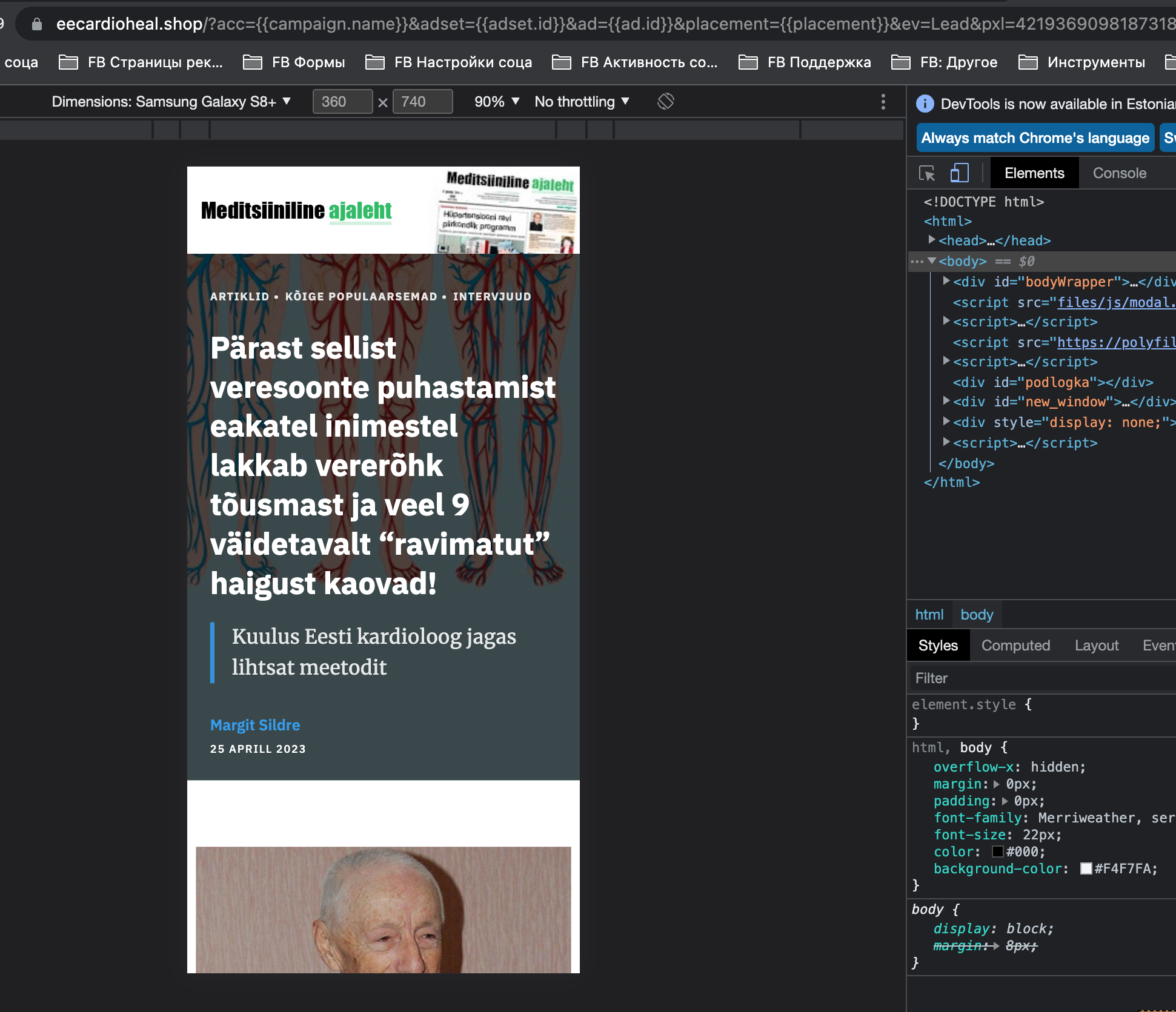Click the font-family Merriweather declaration
Viewport: 1176px width, 1012px height.
(1054, 818)
